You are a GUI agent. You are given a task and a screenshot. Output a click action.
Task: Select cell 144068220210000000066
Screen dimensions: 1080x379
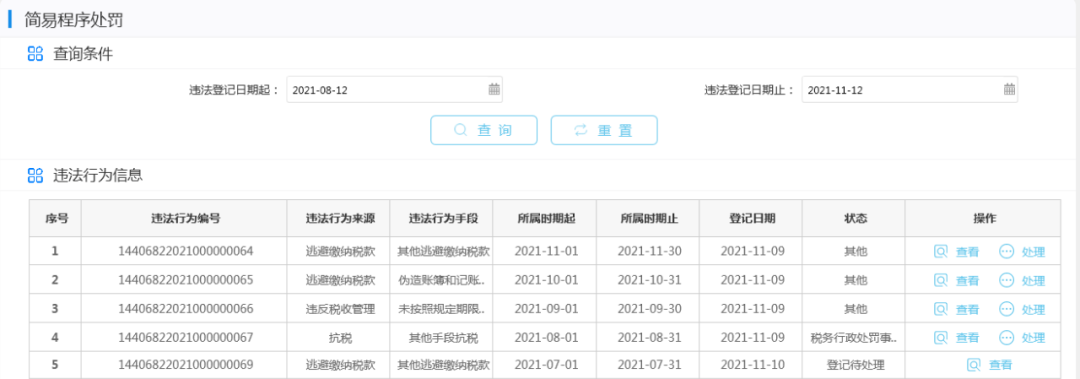point(185,309)
